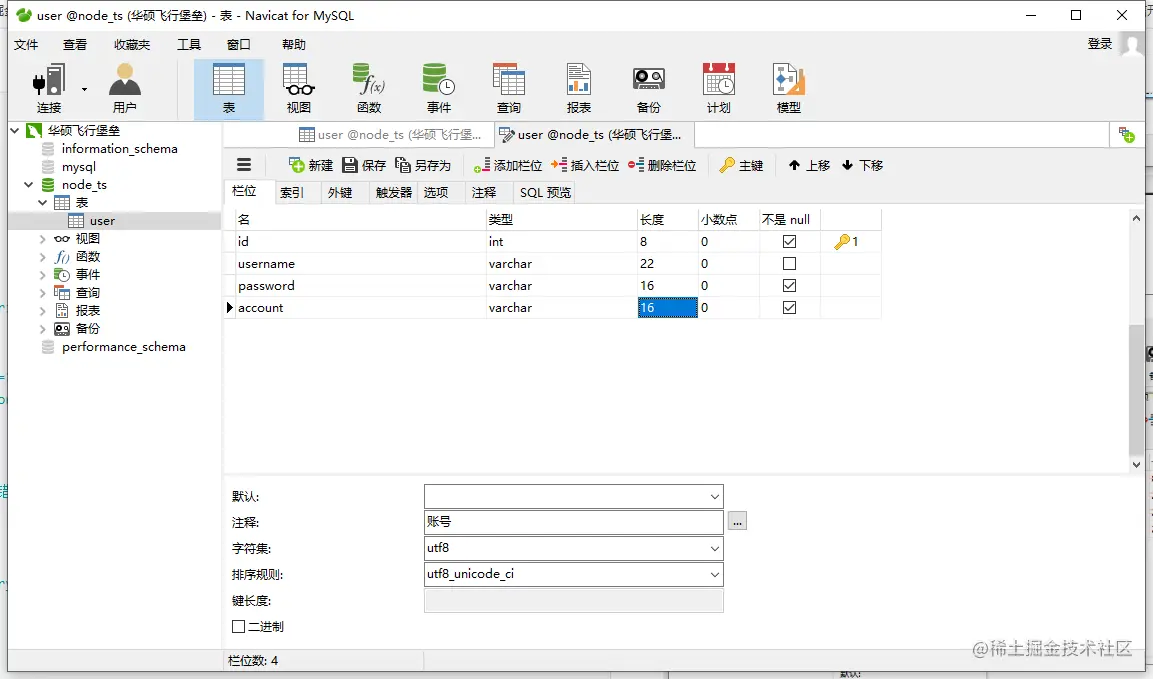Expand the 视图 tree node

(x=43, y=238)
